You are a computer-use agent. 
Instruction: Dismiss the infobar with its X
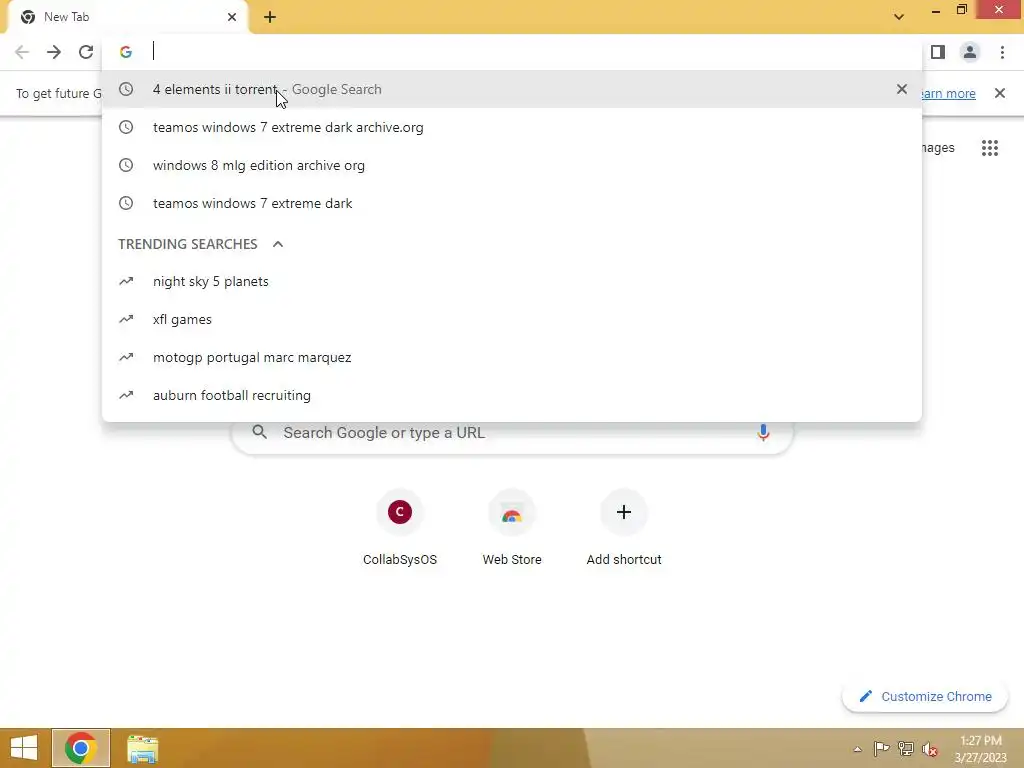(999, 93)
